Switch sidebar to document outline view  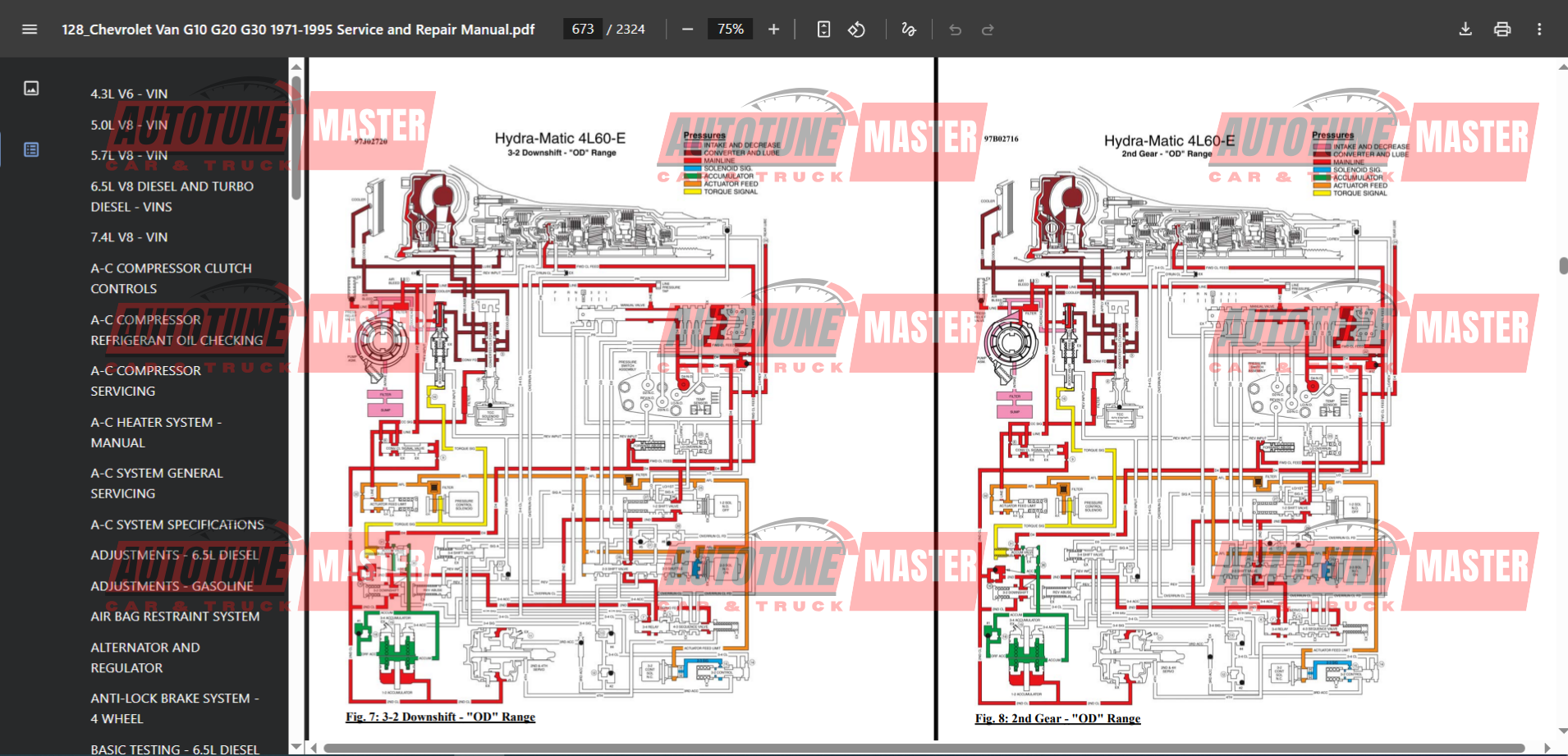[x=31, y=149]
